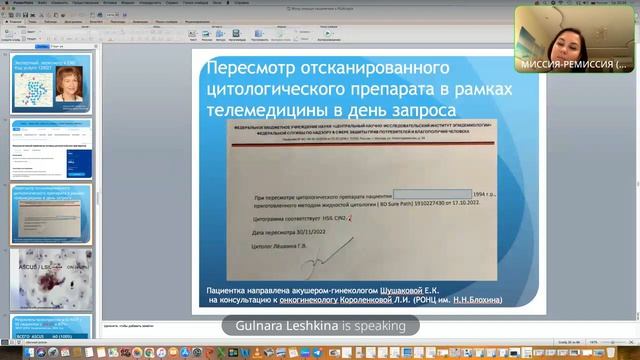640x360 pixels.
Task: Adjust the zoom slider in status bar
Action: click(613, 342)
